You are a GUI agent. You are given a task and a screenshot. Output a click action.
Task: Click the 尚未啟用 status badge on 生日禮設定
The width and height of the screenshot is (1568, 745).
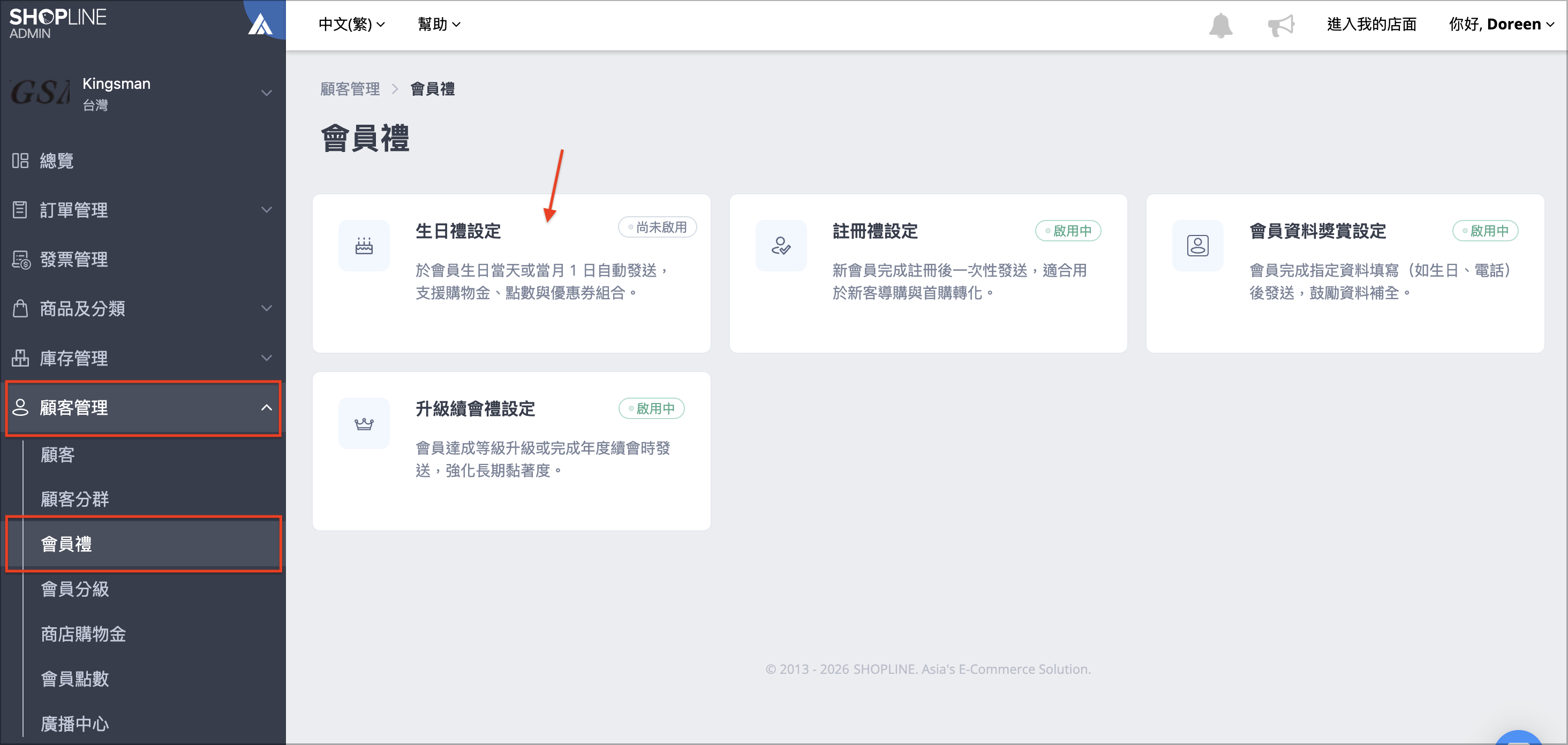[x=658, y=227]
